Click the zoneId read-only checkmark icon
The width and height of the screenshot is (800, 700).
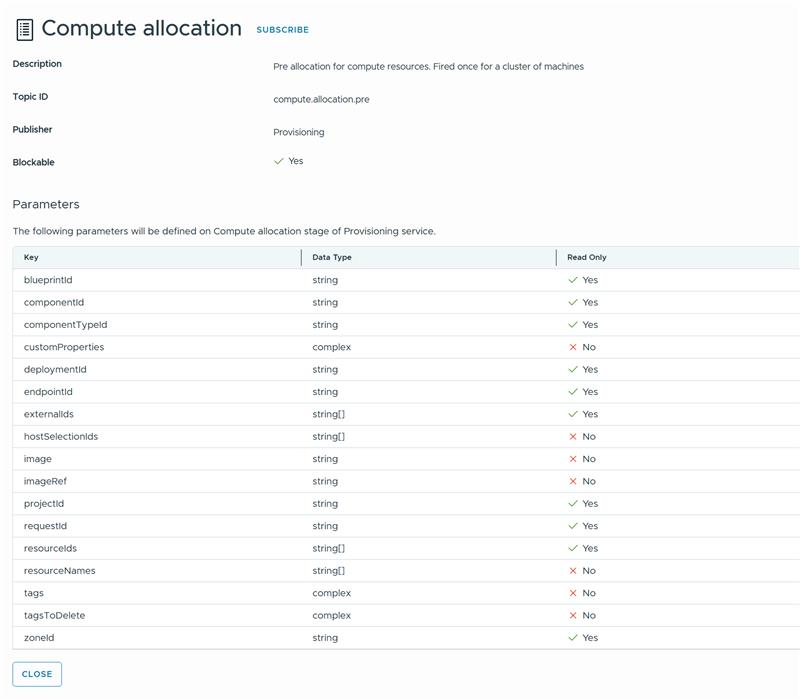pos(573,638)
